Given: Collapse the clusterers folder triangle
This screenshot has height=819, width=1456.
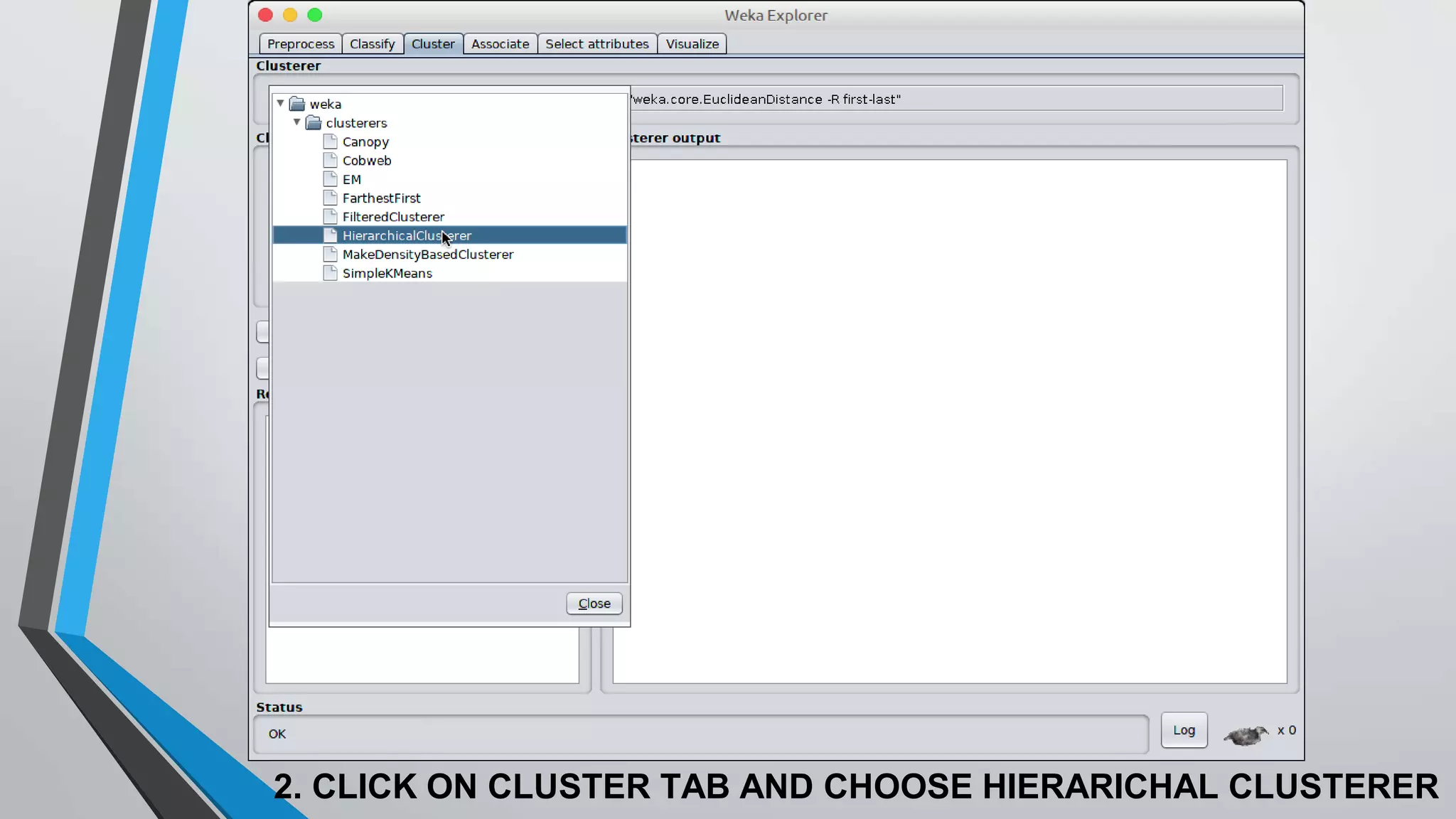Looking at the screenshot, I should 297,122.
